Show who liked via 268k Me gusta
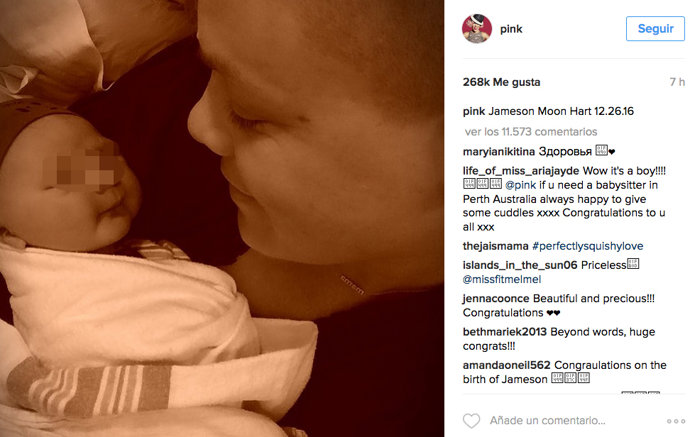The height and width of the screenshot is (437, 690). click(501, 82)
